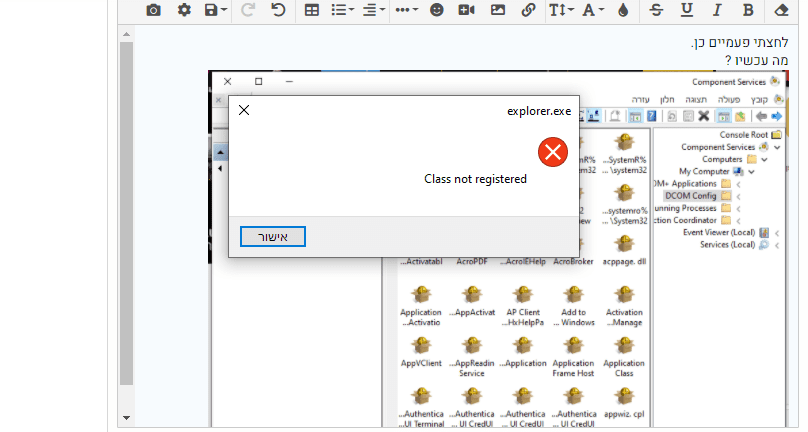Click the editor scrollbar up arrow

[x=126, y=35]
